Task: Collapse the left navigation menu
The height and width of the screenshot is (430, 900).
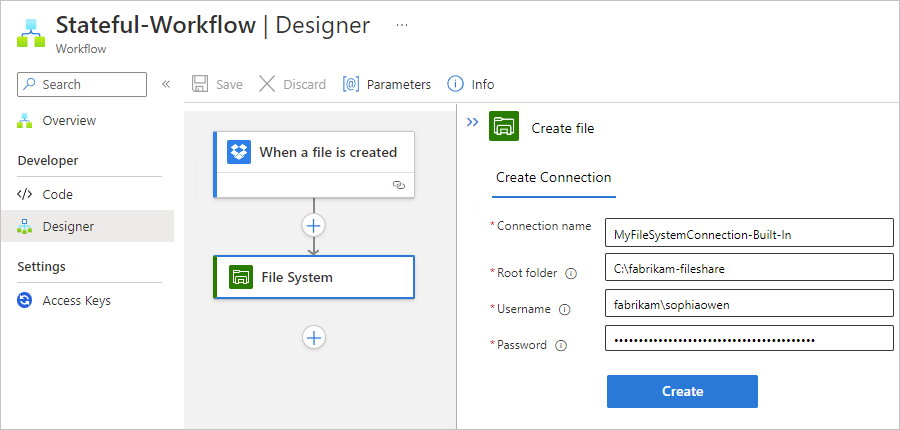Action: point(166,84)
